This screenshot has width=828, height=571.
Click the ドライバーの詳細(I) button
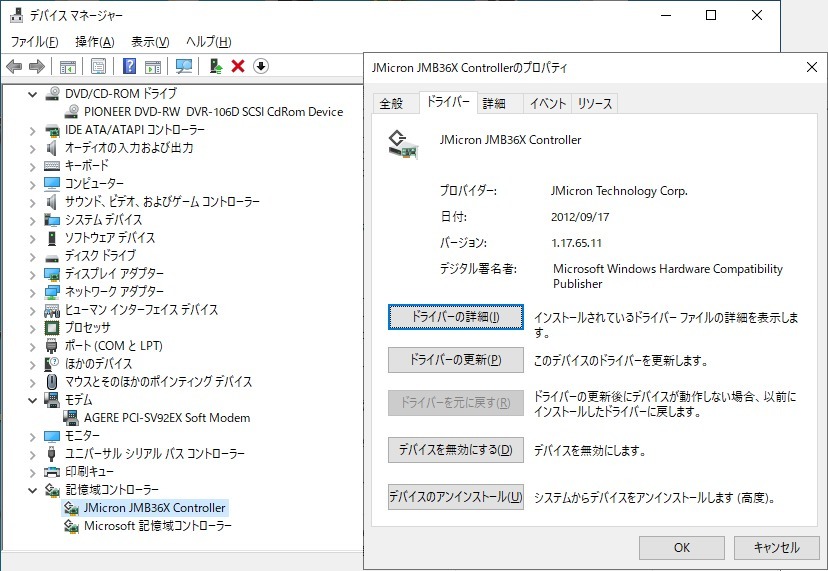pos(456,317)
